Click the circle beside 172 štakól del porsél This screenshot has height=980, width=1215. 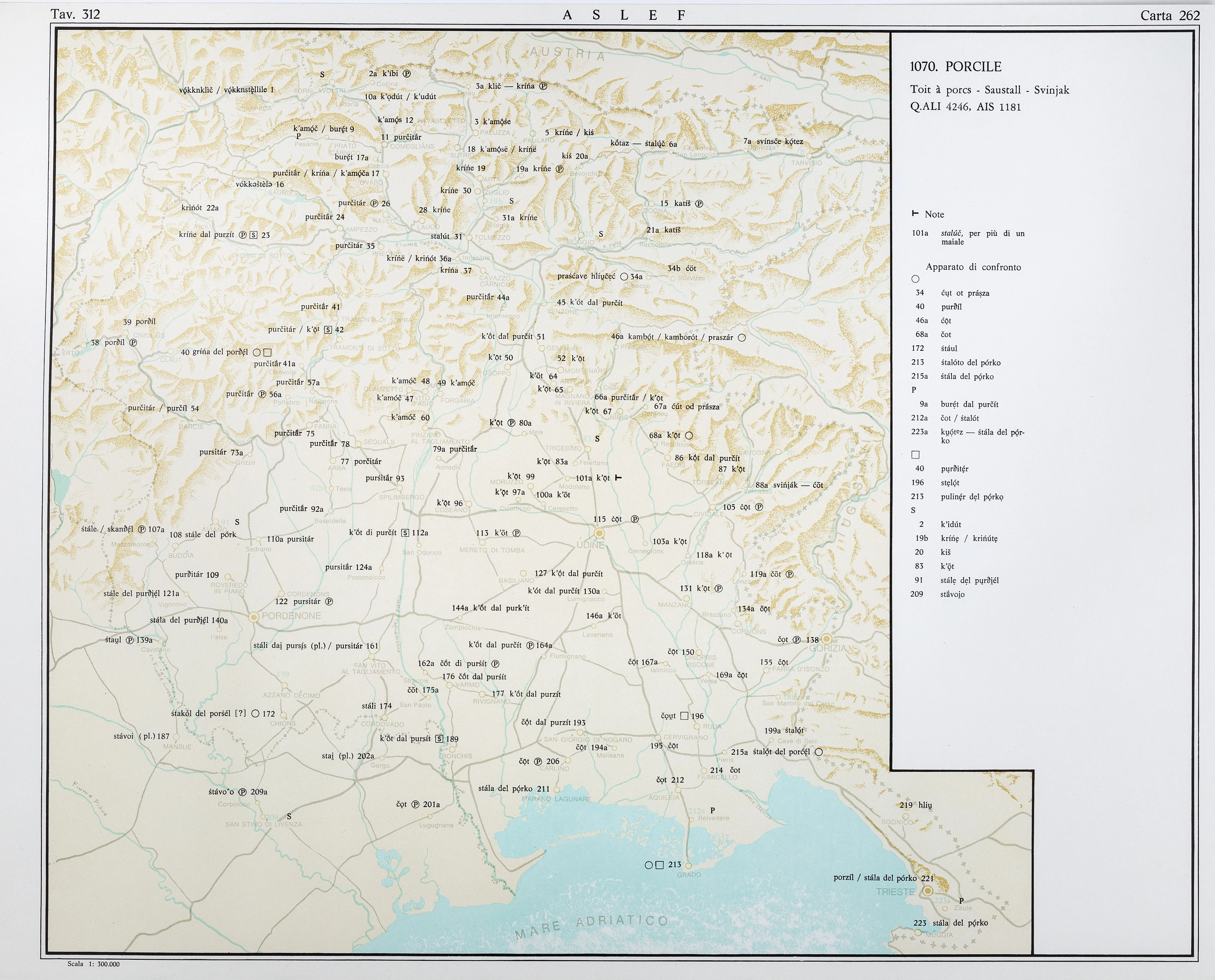(255, 714)
